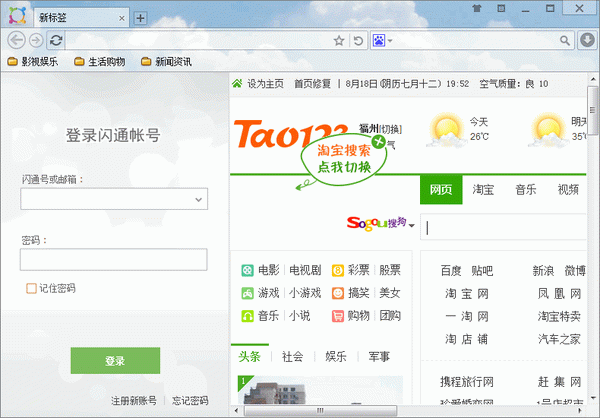Open a new tab with plus button

point(140,18)
